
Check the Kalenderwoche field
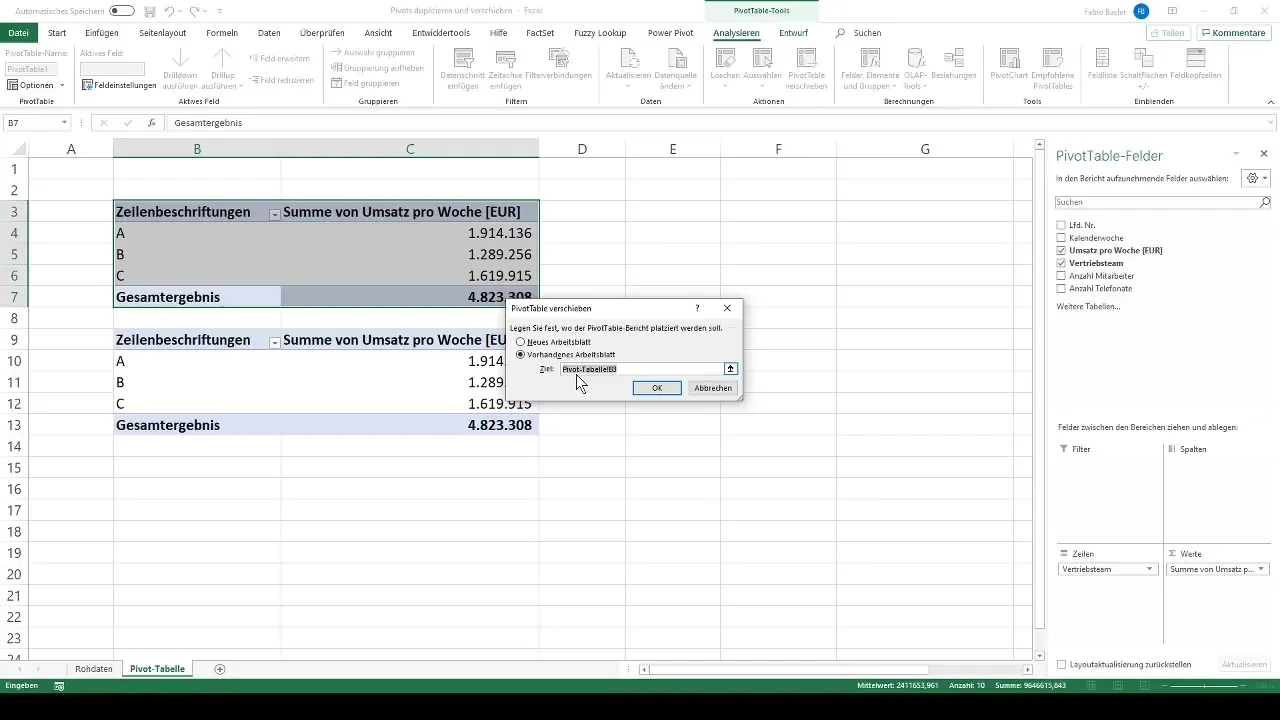[1062, 237]
